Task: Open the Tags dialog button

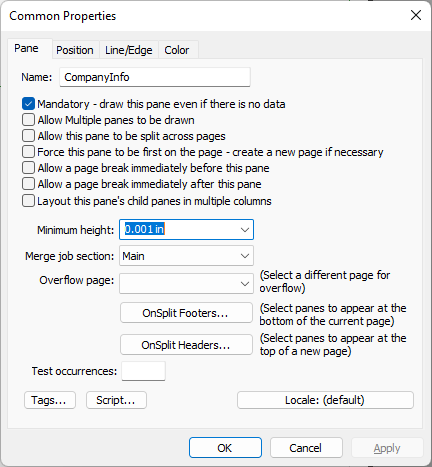Action: [50, 400]
